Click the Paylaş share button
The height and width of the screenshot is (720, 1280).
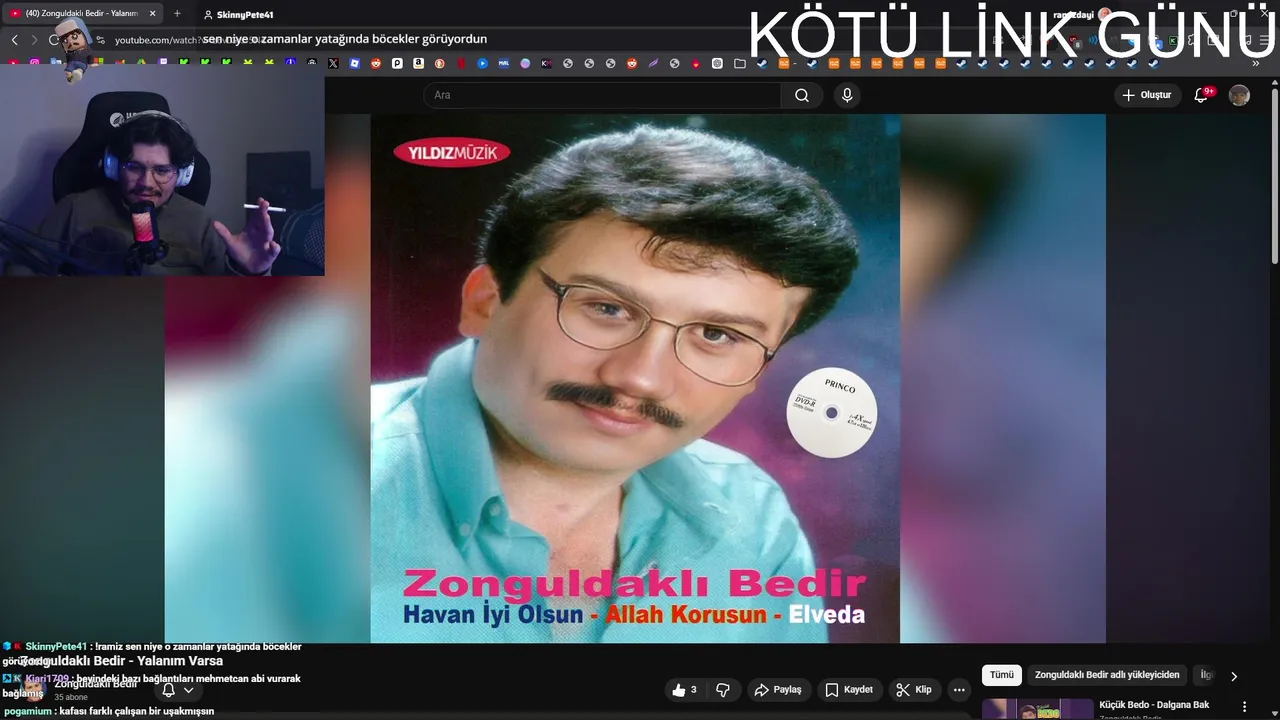(x=778, y=690)
